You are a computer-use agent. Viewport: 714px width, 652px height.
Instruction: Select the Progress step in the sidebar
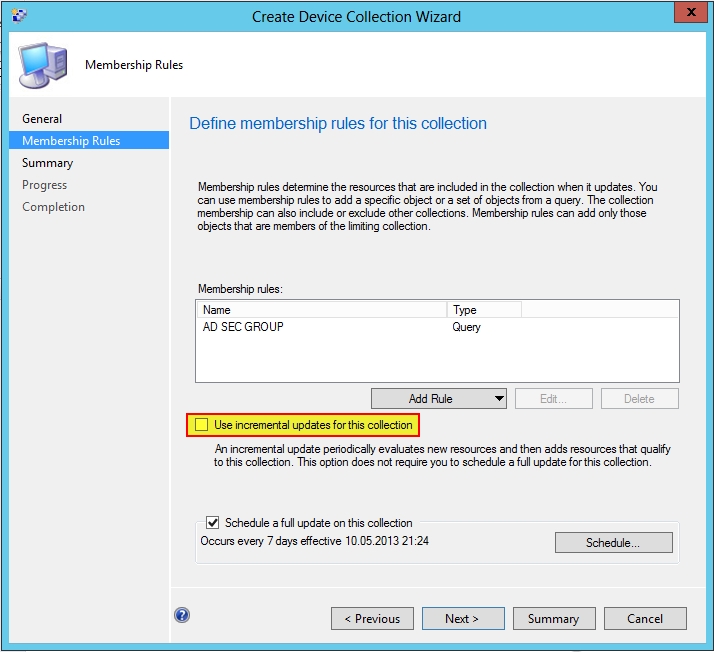pos(45,185)
